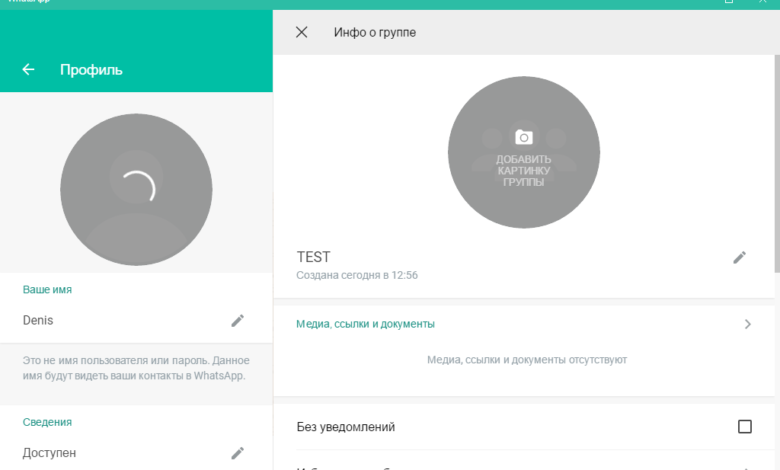Click the Профиль header title
The width and height of the screenshot is (780, 470).
pos(91,70)
